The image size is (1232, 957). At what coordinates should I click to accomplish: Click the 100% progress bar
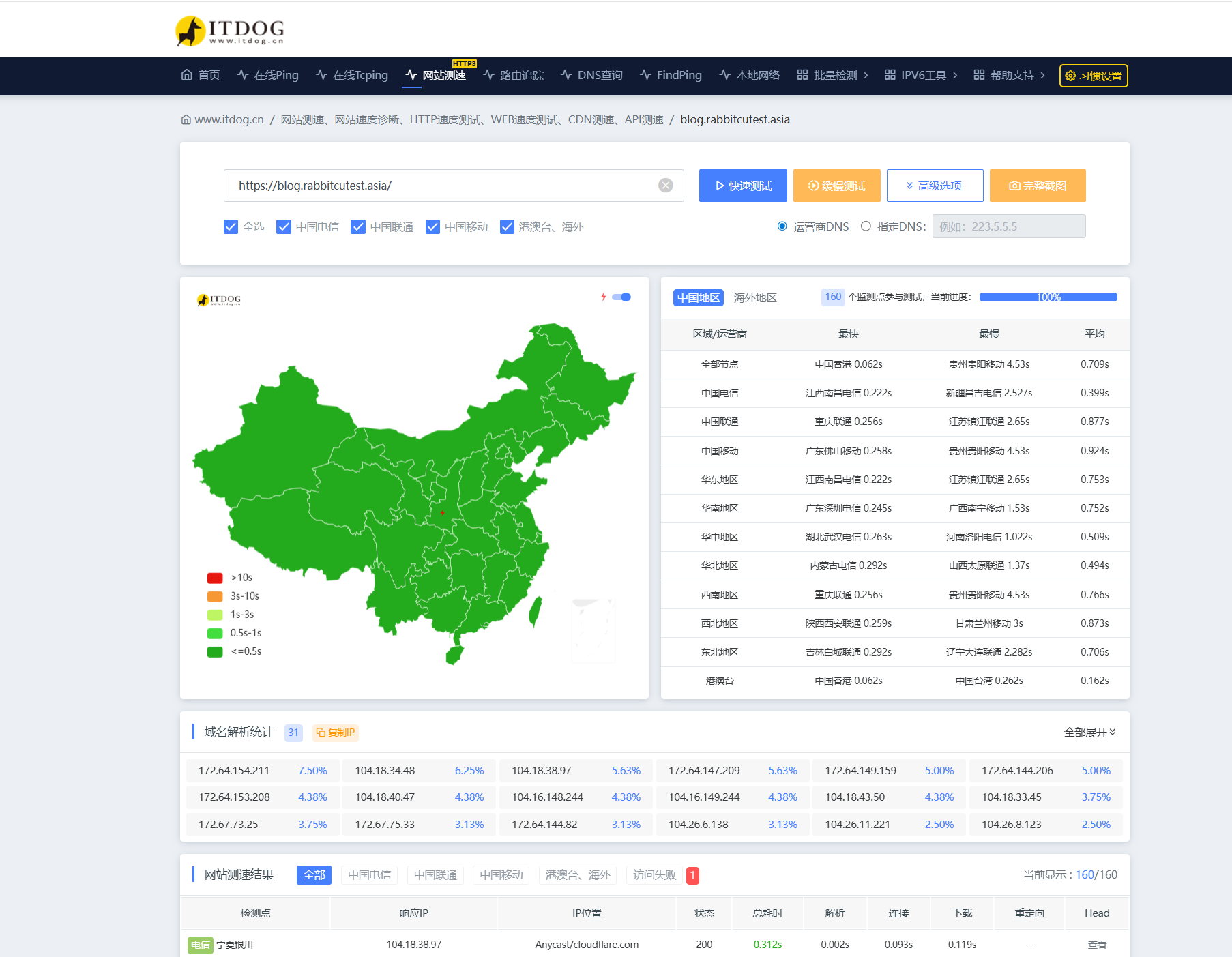tap(1048, 297)
